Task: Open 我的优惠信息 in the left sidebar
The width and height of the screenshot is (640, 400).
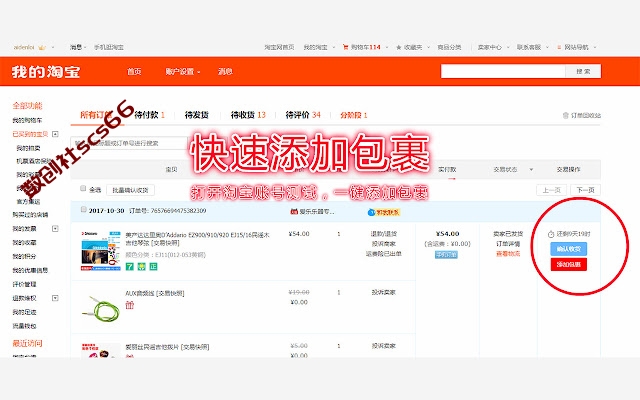Action: (x=30, y=270)
